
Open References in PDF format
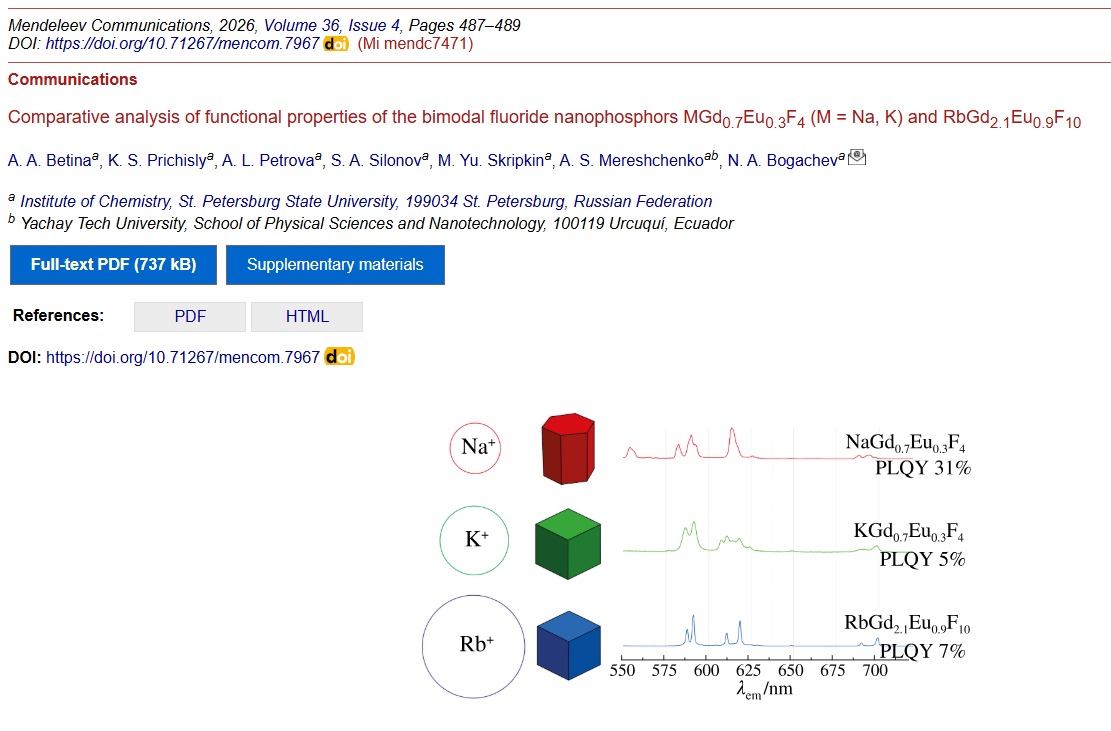[190, 317]
